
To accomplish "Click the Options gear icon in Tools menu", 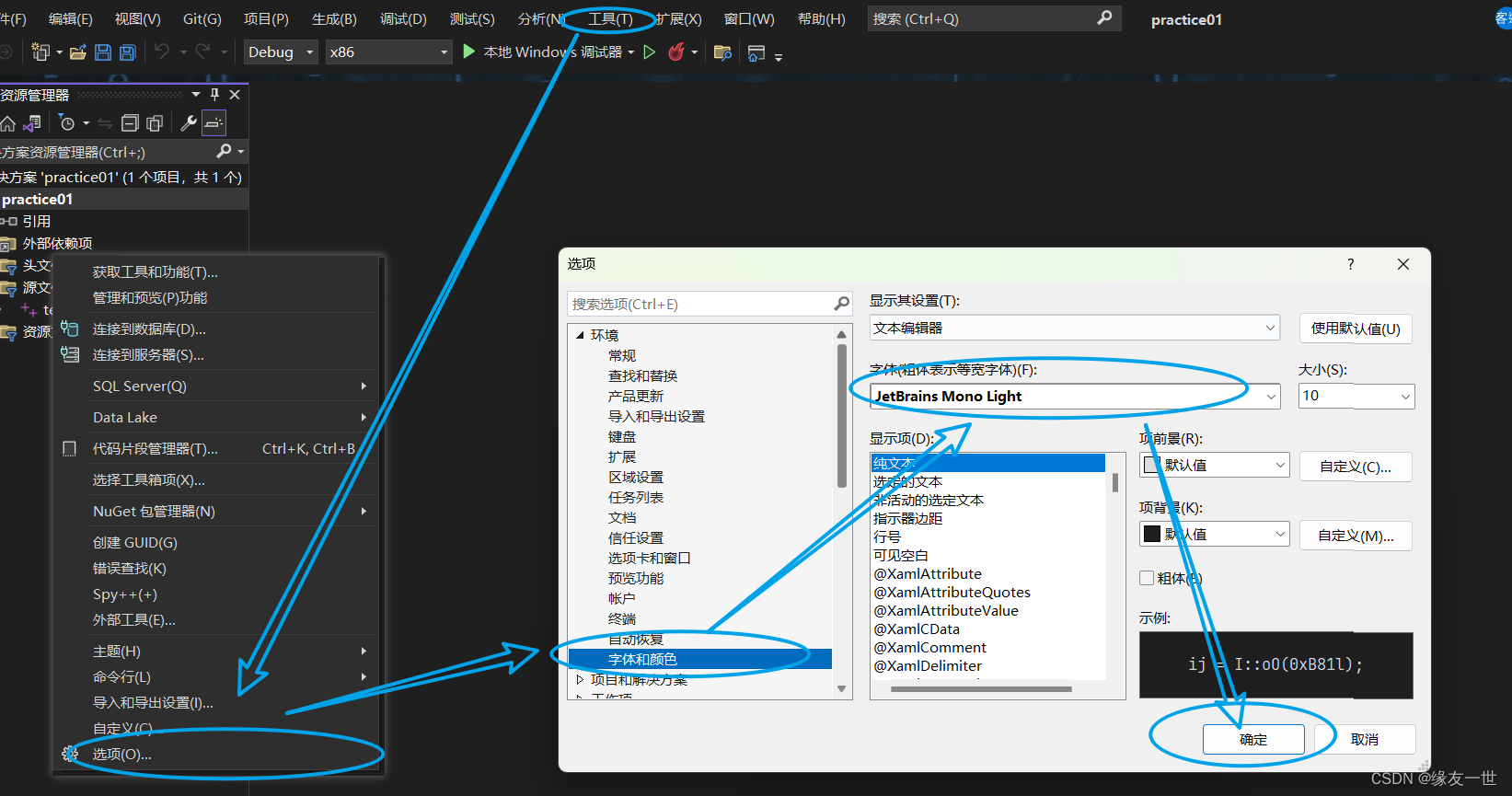I will pyautogui.click(x=70, y=754).
